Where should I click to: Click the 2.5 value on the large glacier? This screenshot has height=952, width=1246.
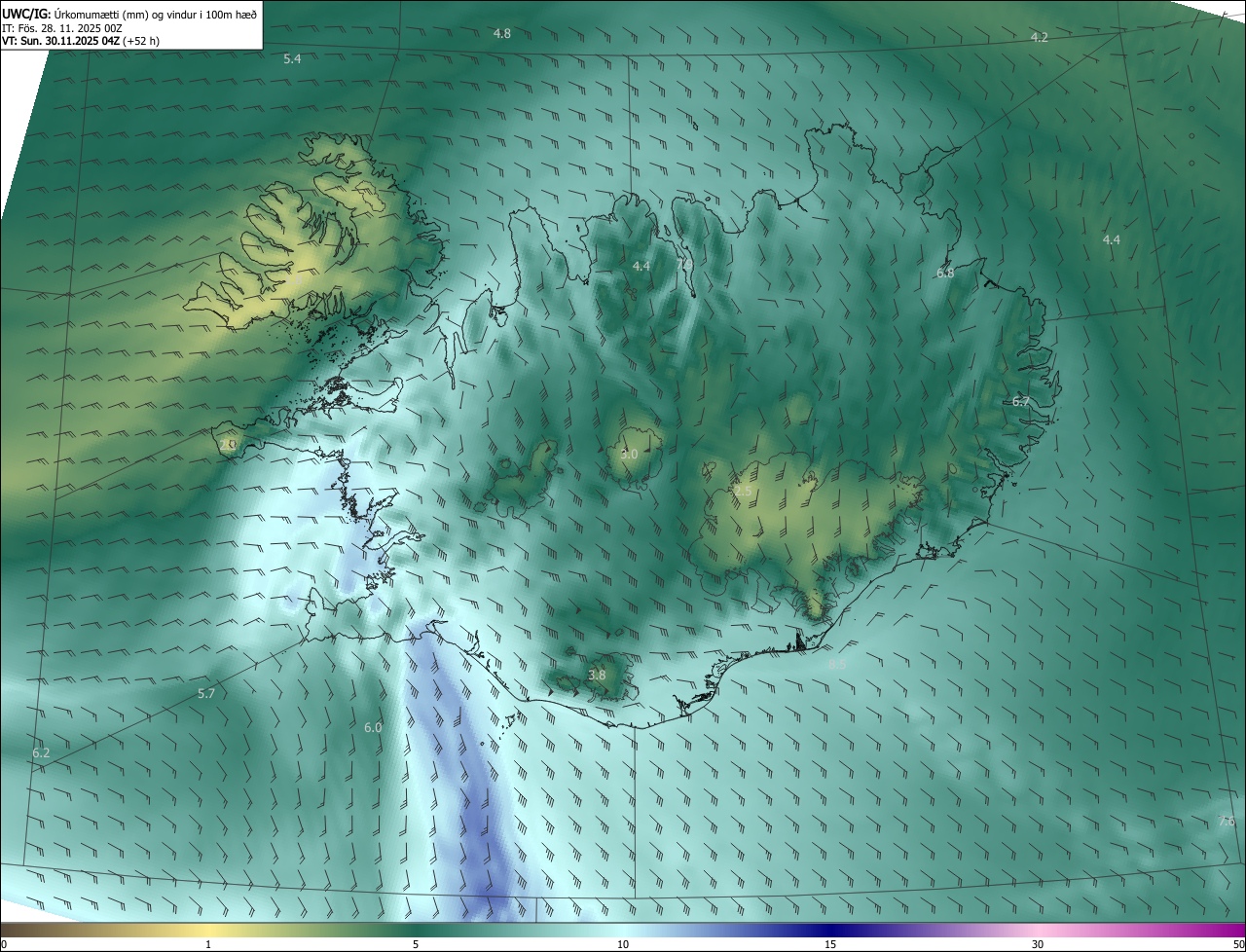743,492
